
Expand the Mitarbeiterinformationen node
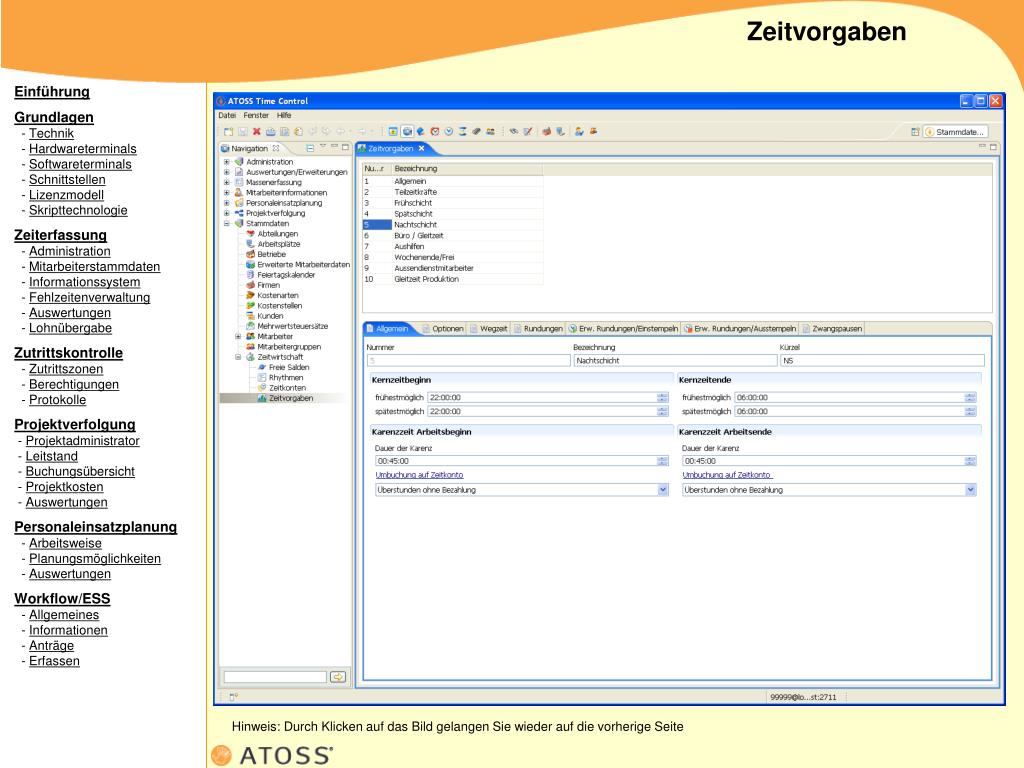pos(227,193)
